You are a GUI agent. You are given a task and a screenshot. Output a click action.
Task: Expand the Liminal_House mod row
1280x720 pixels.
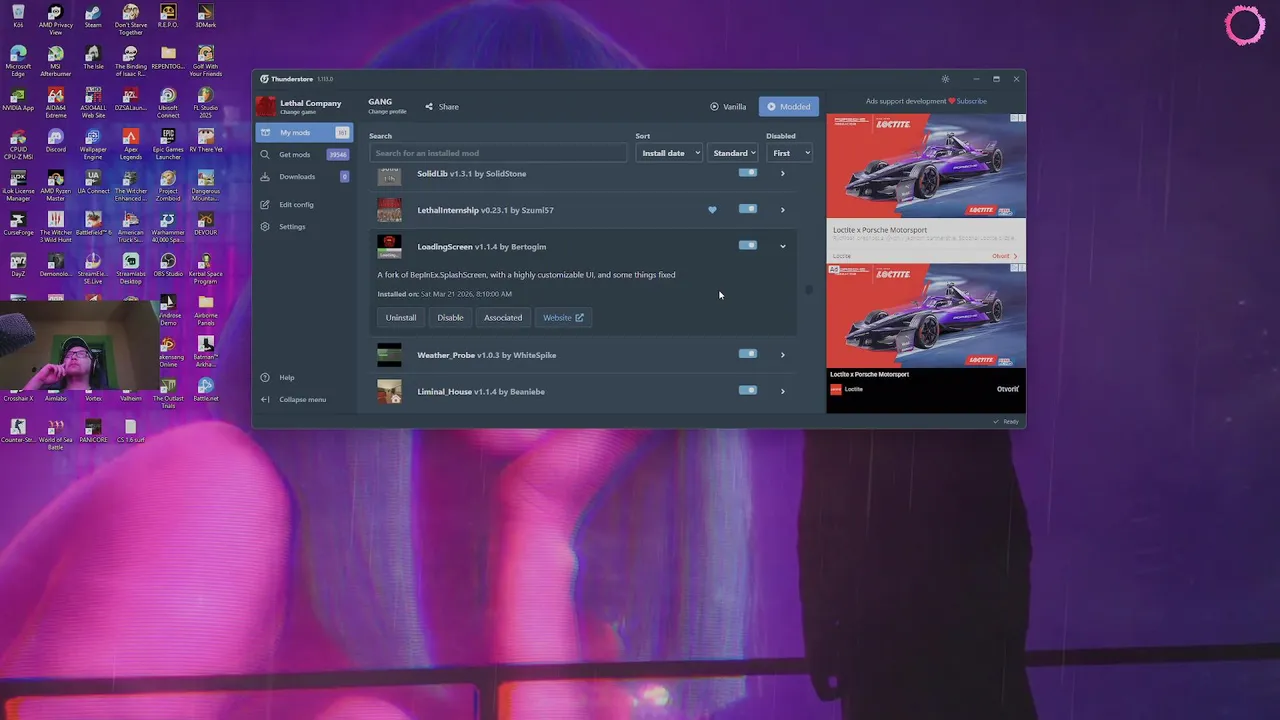(782, 391)
